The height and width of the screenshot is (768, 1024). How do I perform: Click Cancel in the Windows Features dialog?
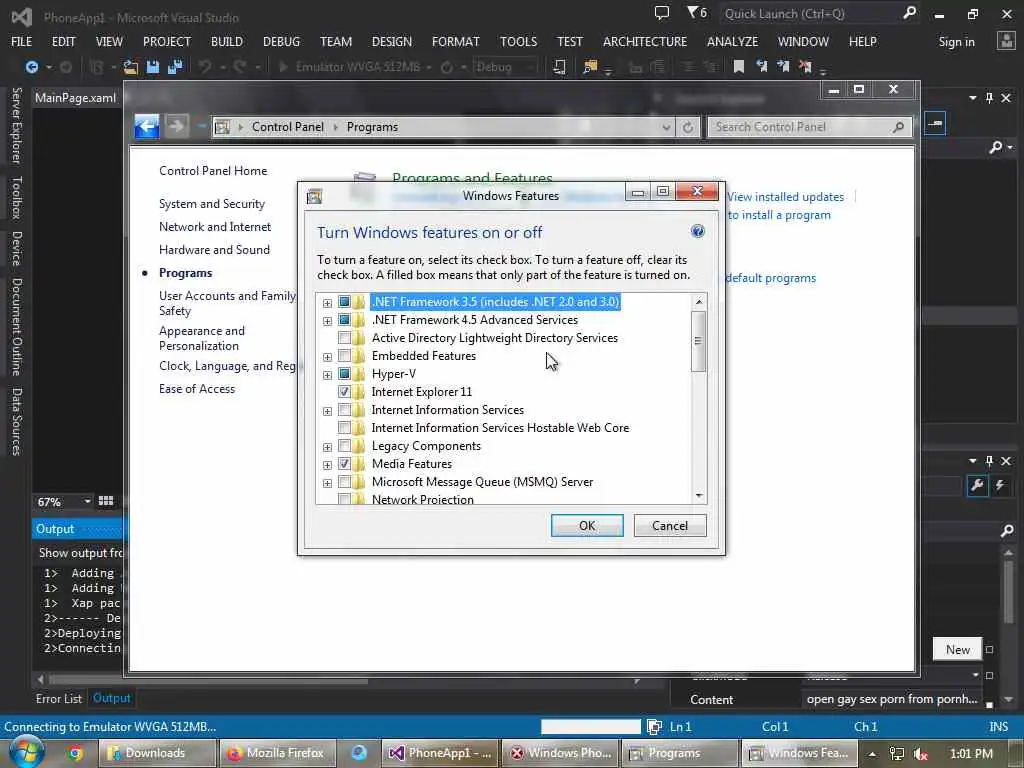click(x=669, y=526)
